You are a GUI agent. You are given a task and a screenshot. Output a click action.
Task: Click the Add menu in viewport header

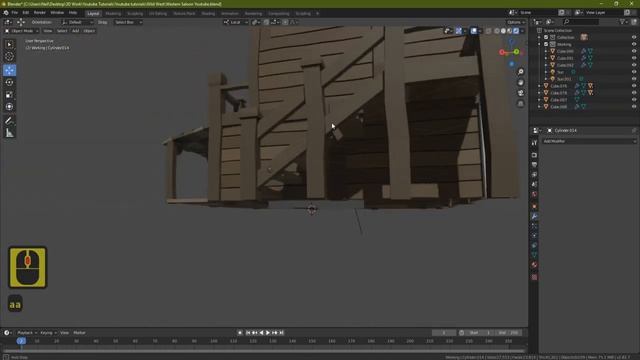[x=76, y=31]
